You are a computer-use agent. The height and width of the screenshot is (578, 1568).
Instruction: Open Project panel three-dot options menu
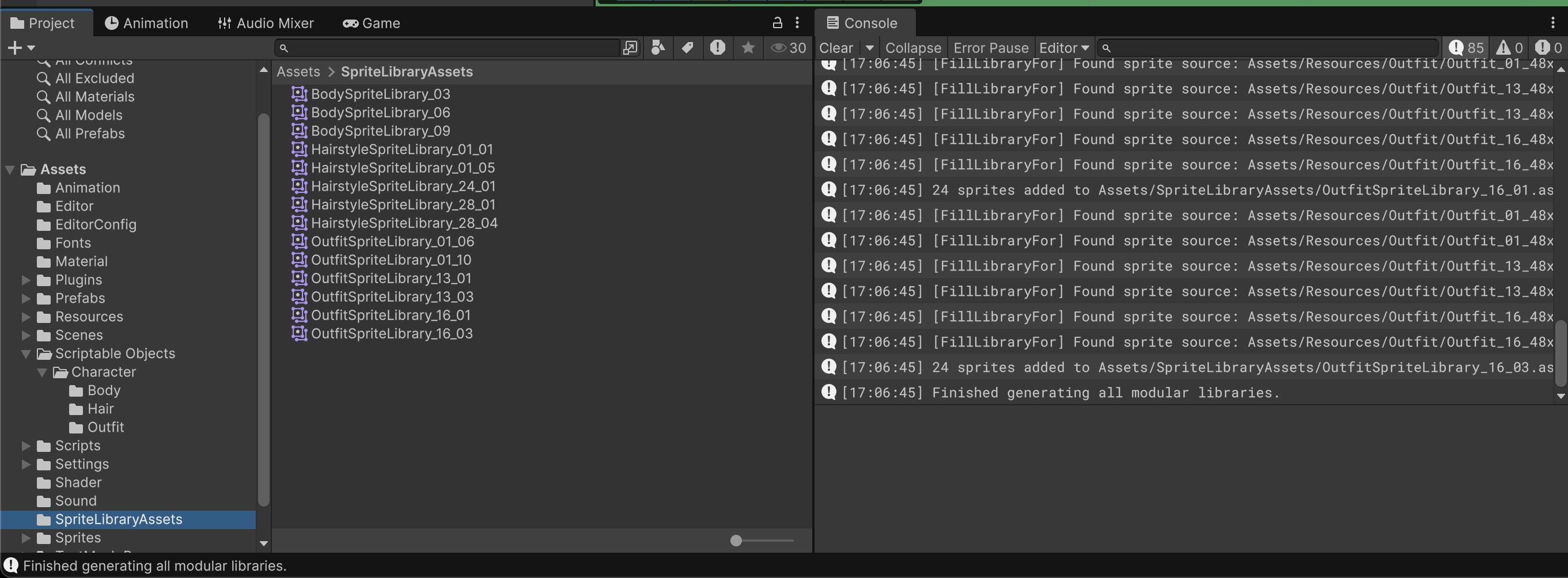tap(797, 23)
